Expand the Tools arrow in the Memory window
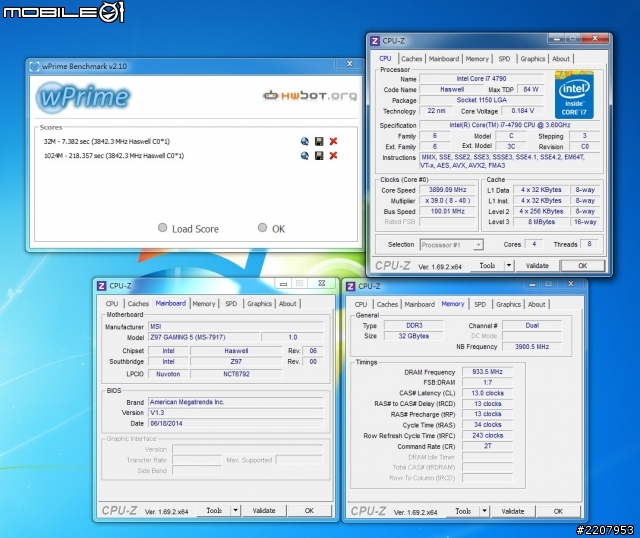Viewport: 640px width, 538px height. coord(484,511)
